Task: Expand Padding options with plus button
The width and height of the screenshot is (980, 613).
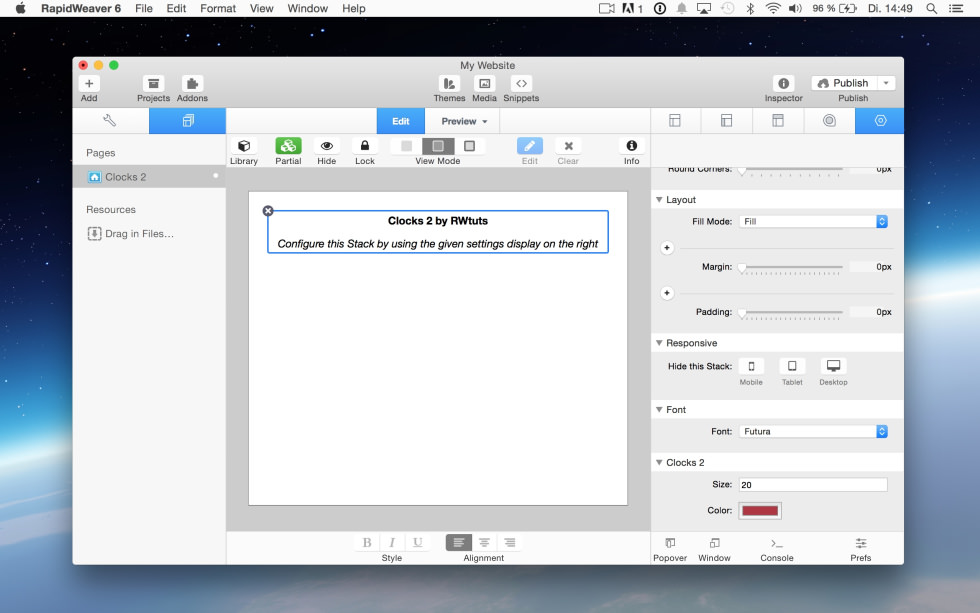Action: tap(667, 293)
